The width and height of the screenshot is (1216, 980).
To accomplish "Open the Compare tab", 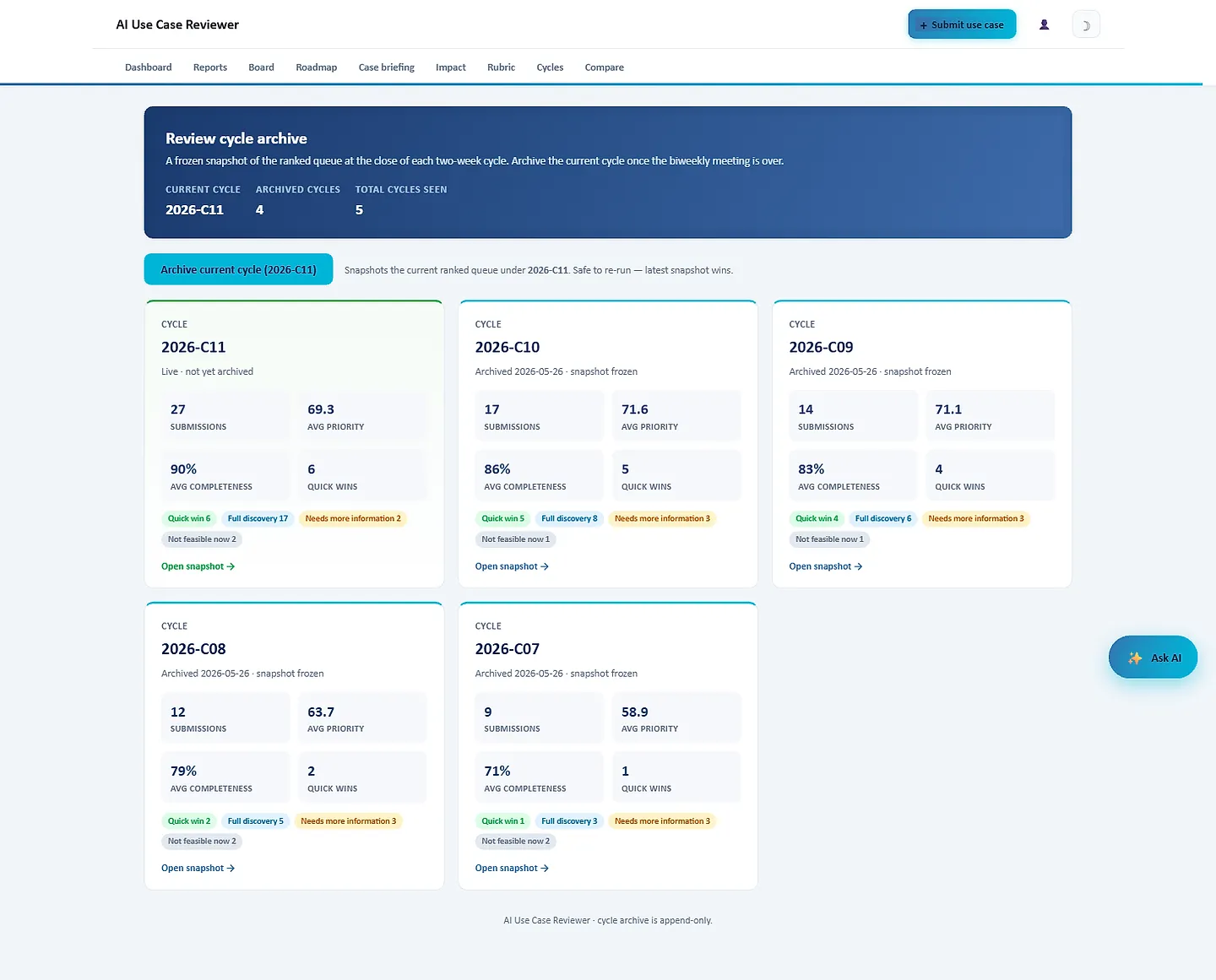I will pos(605,68).
